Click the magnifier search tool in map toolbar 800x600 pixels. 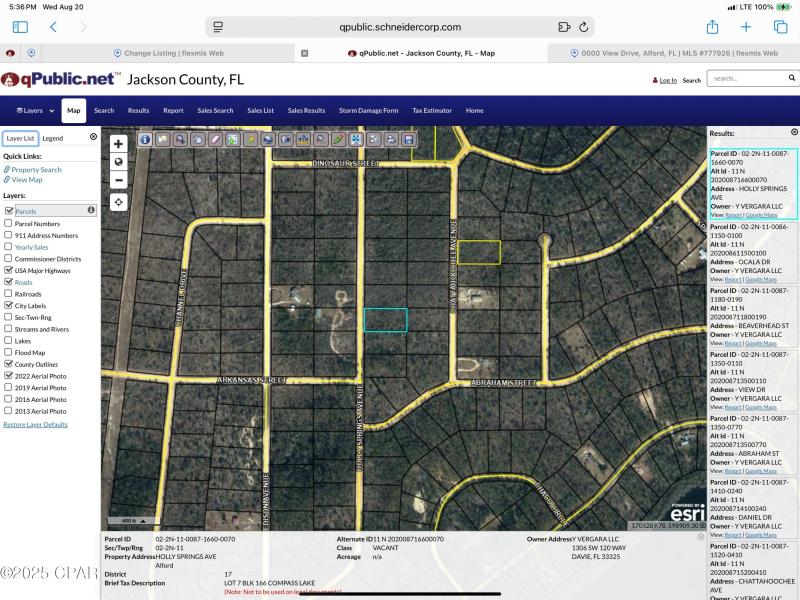tap(321, 139)
